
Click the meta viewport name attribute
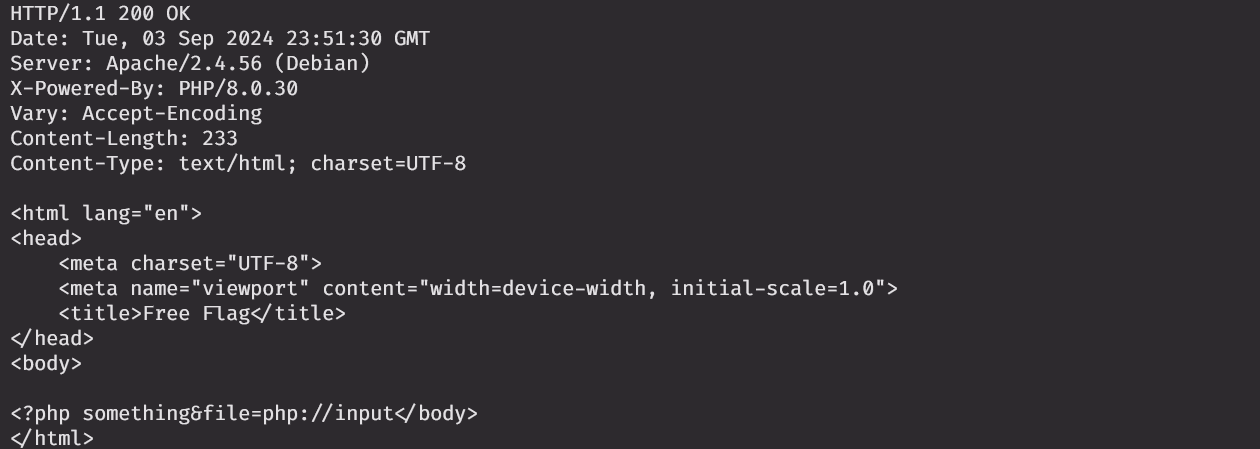pos(220,289)
